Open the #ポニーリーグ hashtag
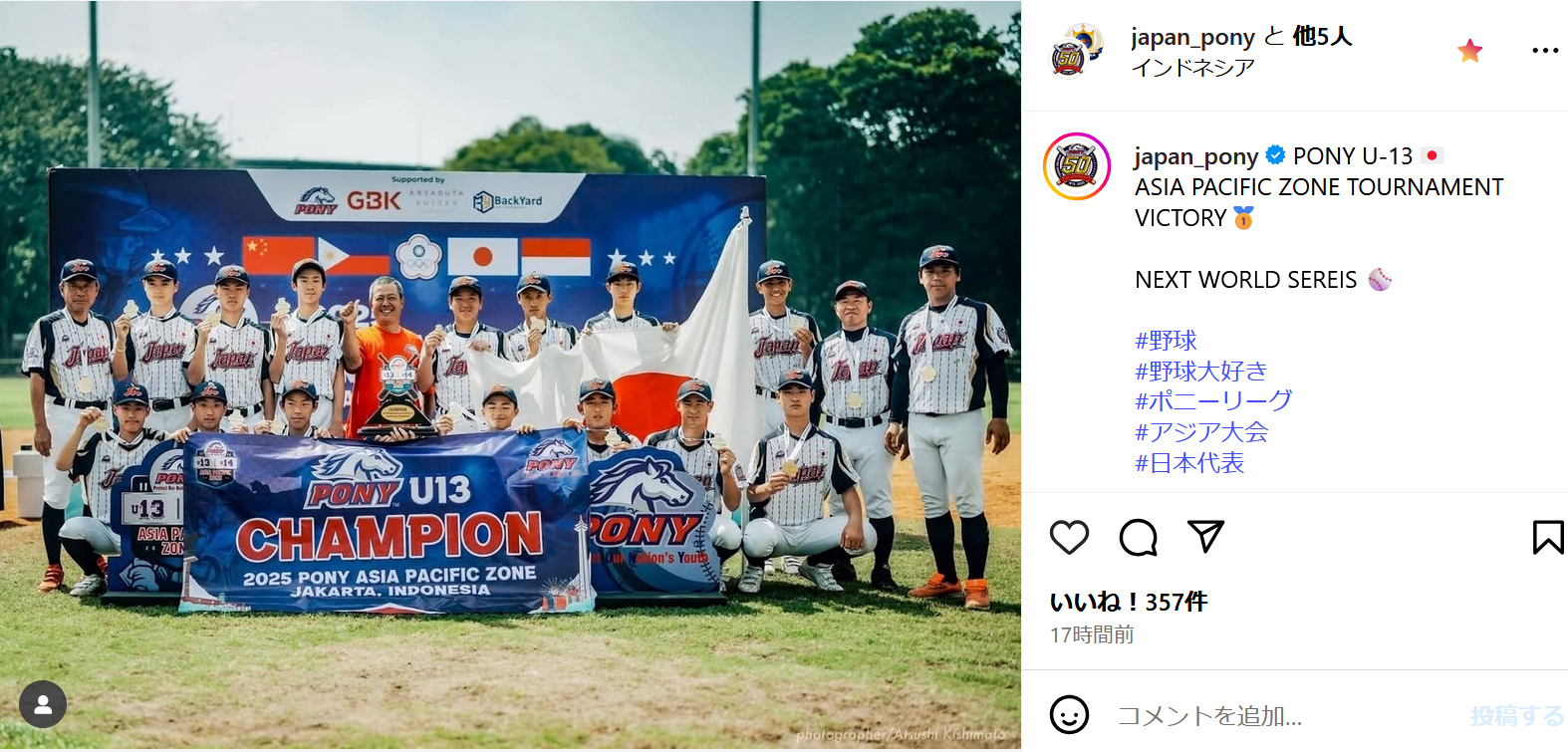 click(x=1213, y=401)
